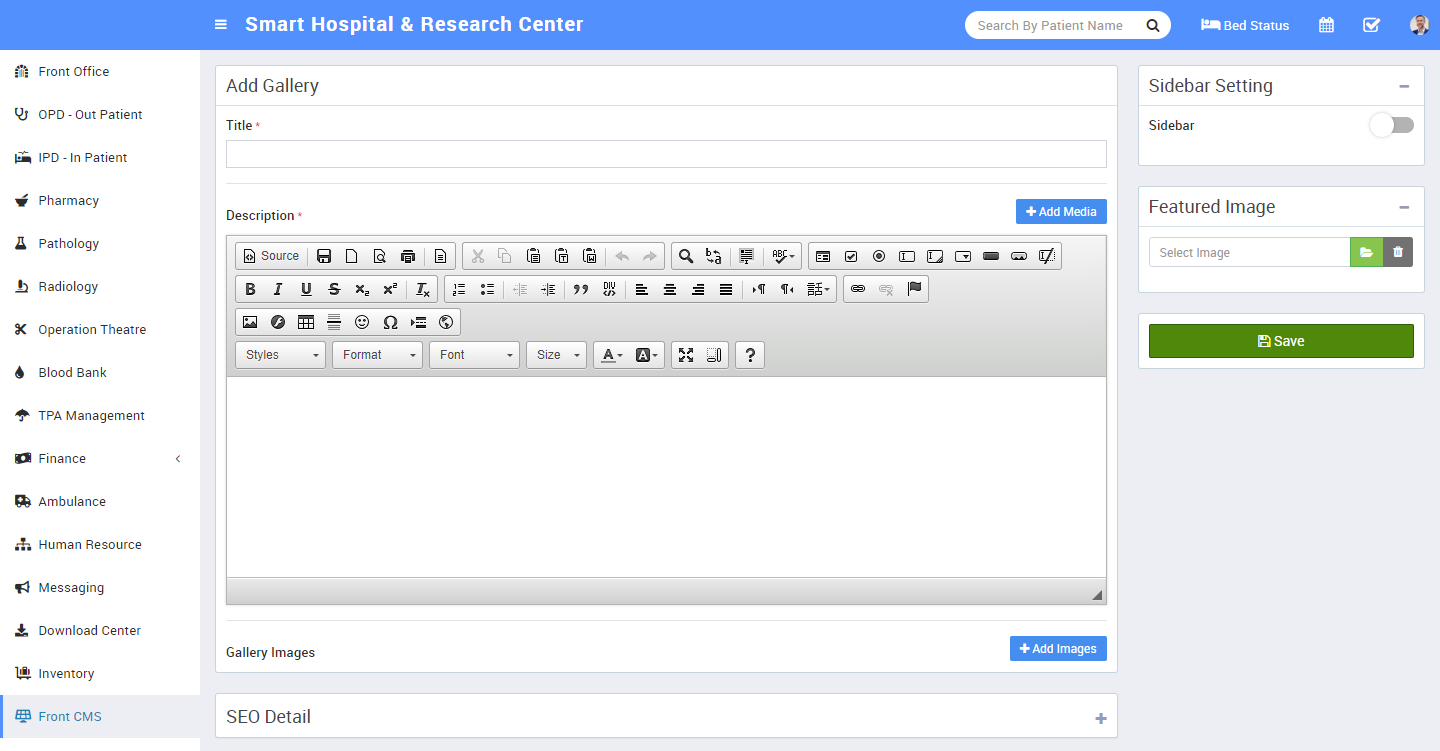Click the green Save button
This screenshot has height=751, width=1440.
coord(1280,341)
